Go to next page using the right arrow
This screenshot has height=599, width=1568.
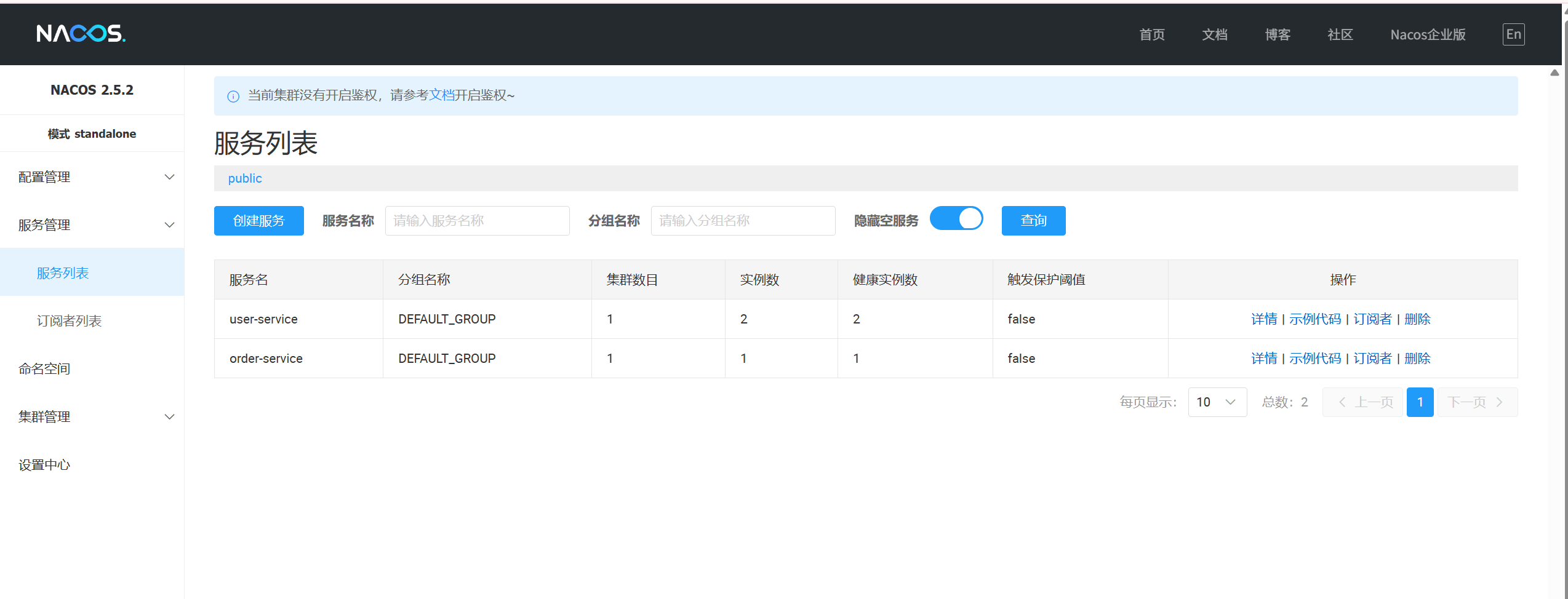point(1499,402)
